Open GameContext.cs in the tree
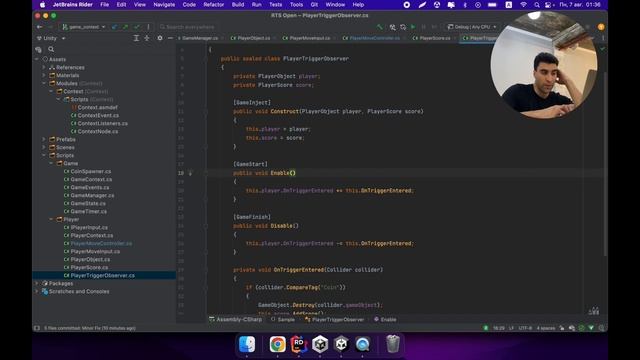 click(x=91, y=179)
